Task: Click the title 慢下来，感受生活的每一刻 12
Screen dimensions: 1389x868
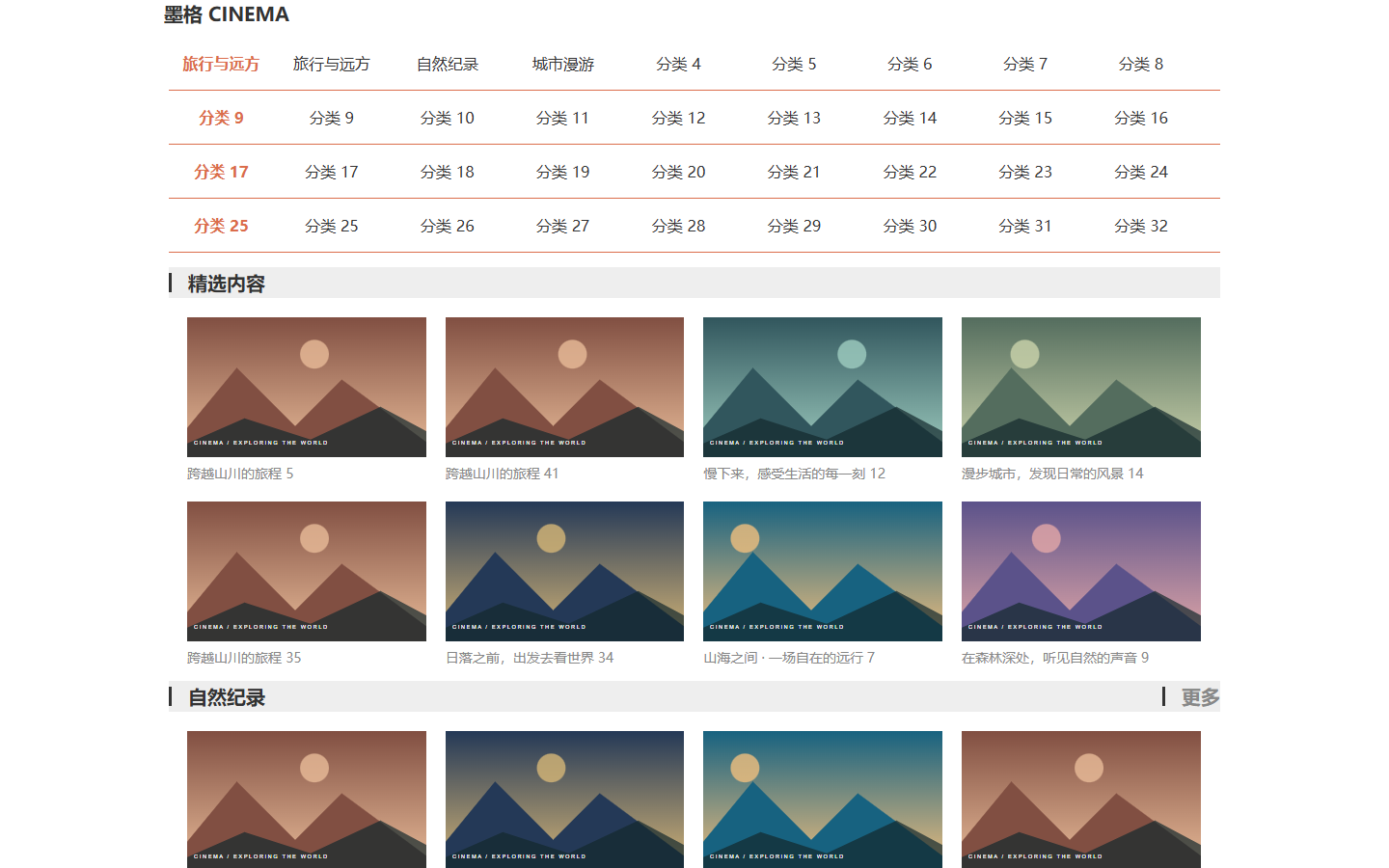Action: pos(794,474)
